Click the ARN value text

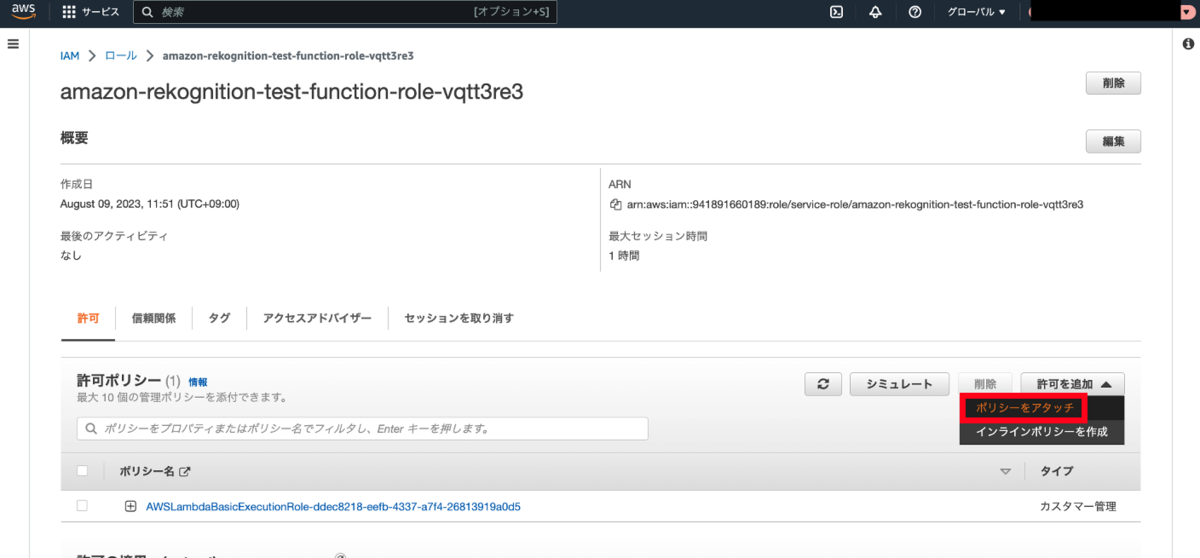(x=855, y=205)
